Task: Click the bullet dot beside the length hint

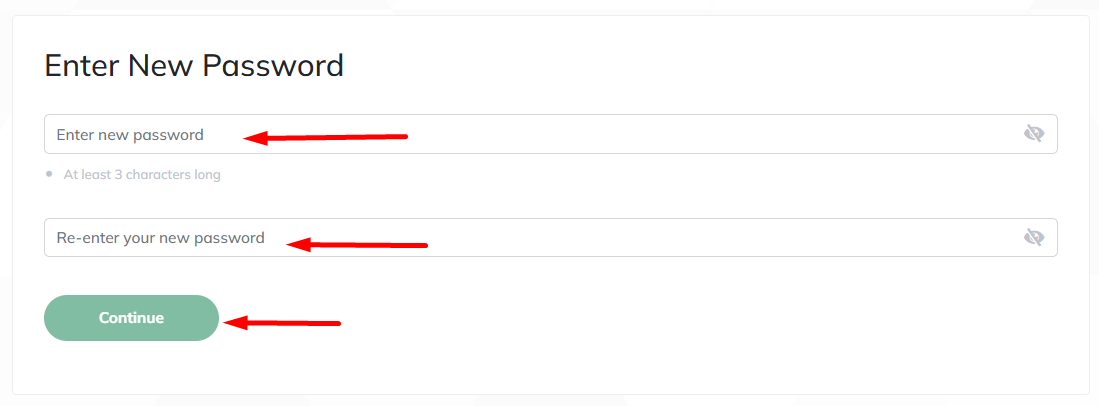Action: [48, 174]
